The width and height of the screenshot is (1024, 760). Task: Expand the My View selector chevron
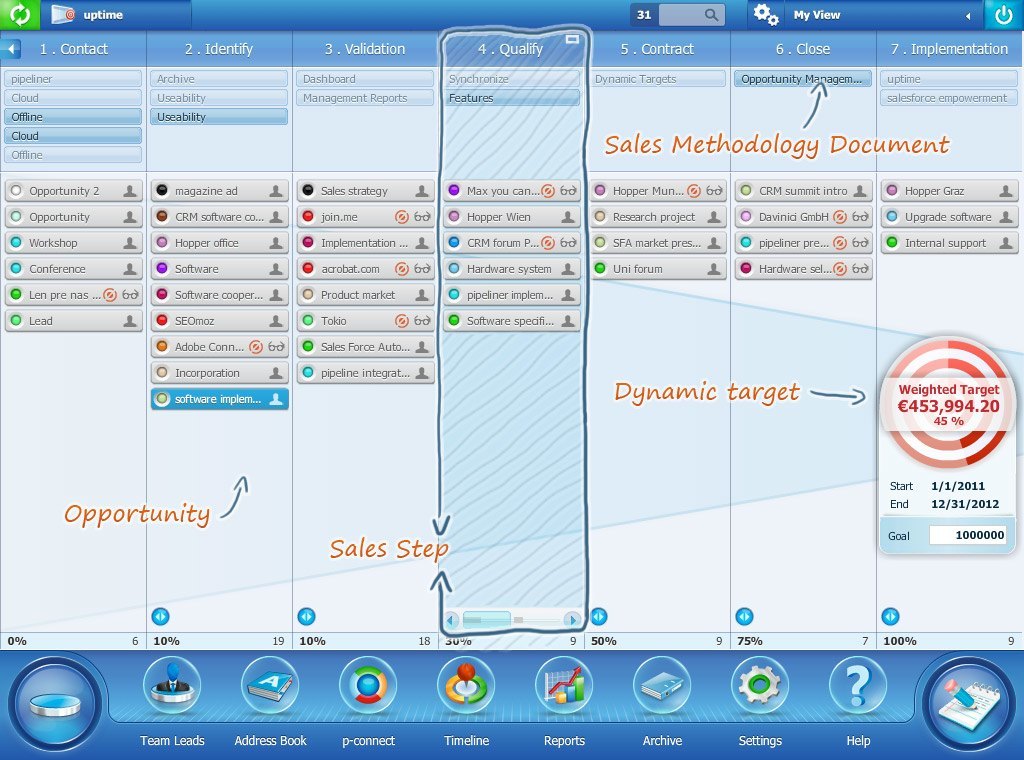click(970, 15)
